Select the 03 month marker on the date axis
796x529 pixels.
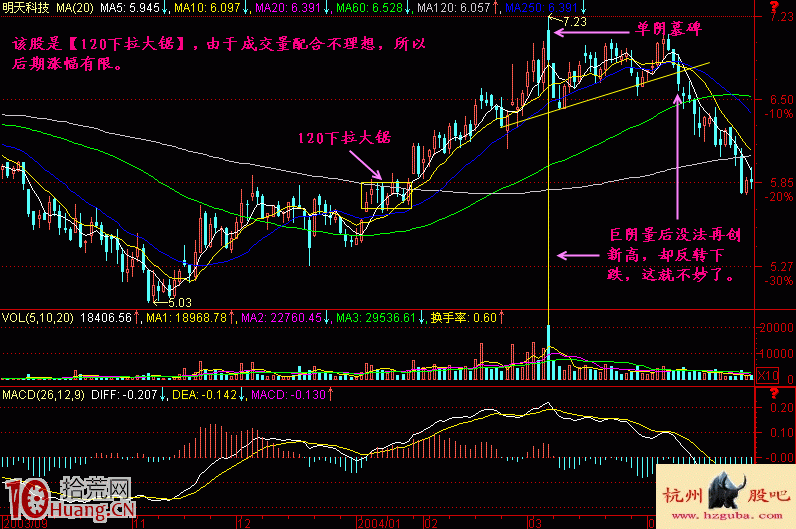(x=535, y=523)
